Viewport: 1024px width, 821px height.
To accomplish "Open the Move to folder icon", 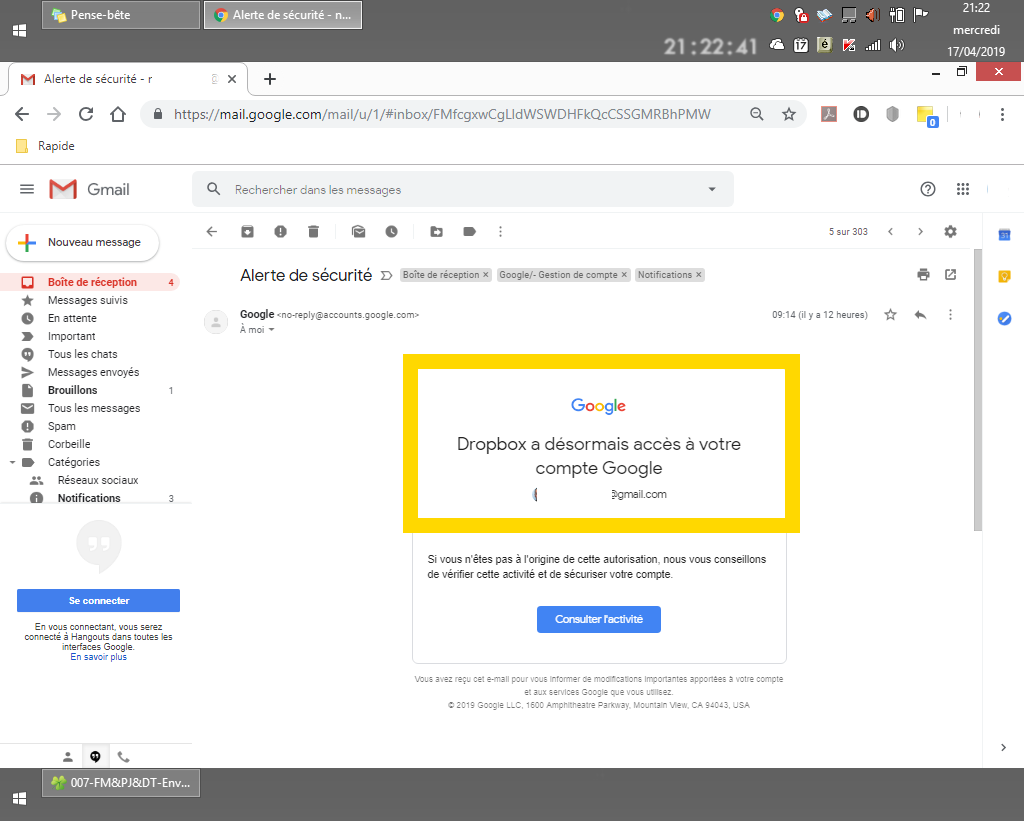I will tap(436, 232).
